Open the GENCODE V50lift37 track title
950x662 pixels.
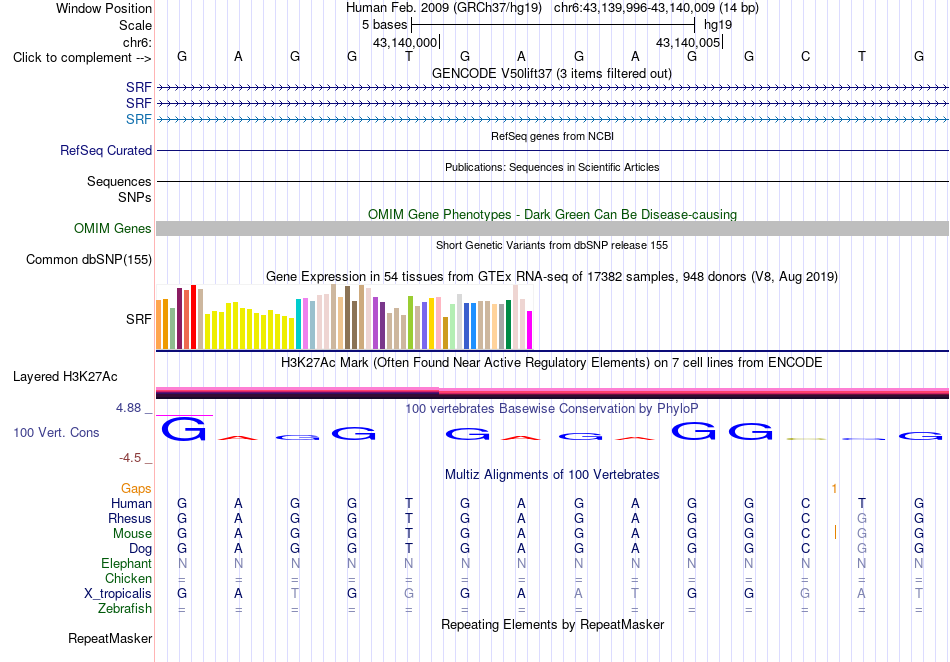pos(551,73)
